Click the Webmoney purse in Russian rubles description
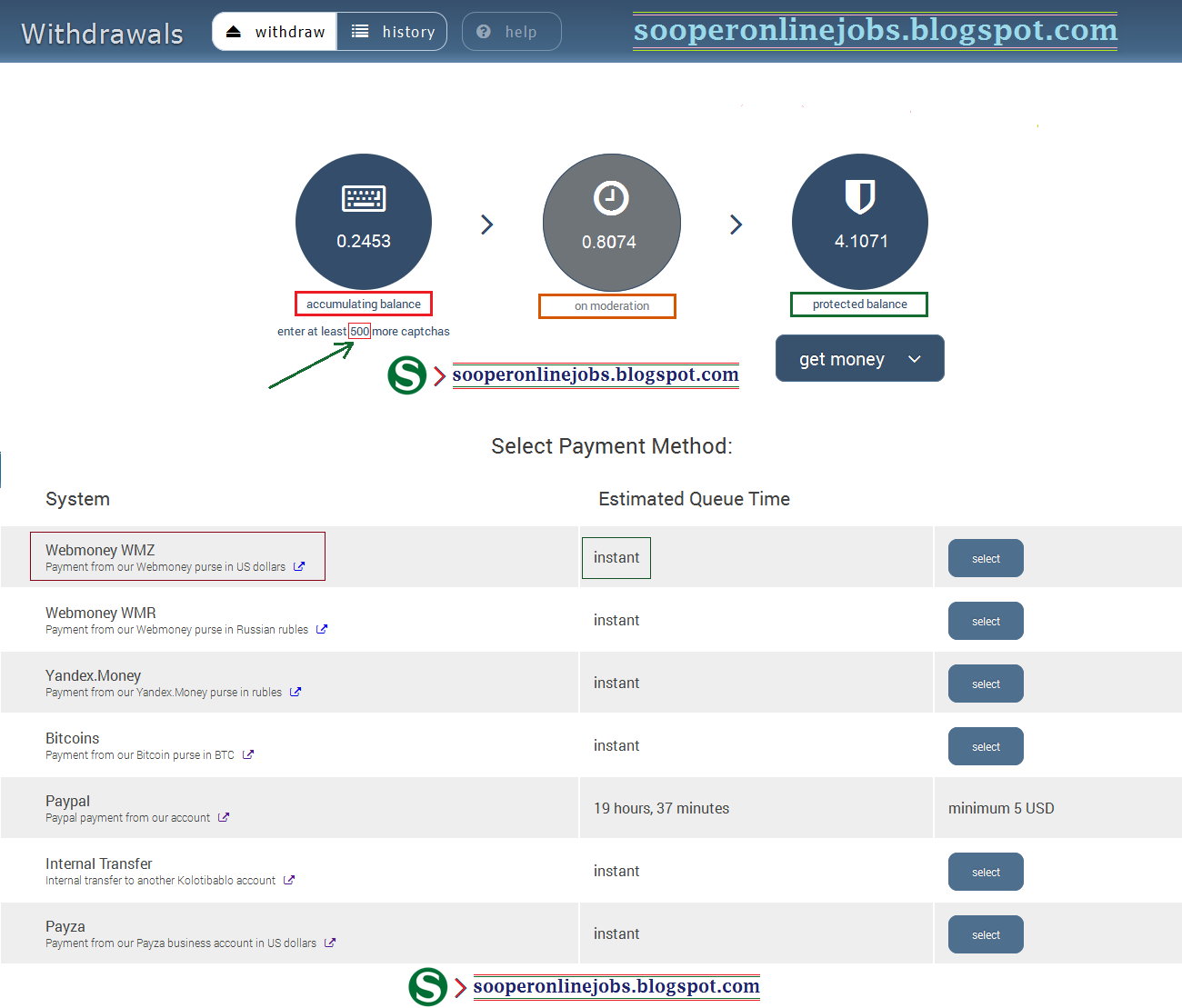 click(x=177, y=629)
